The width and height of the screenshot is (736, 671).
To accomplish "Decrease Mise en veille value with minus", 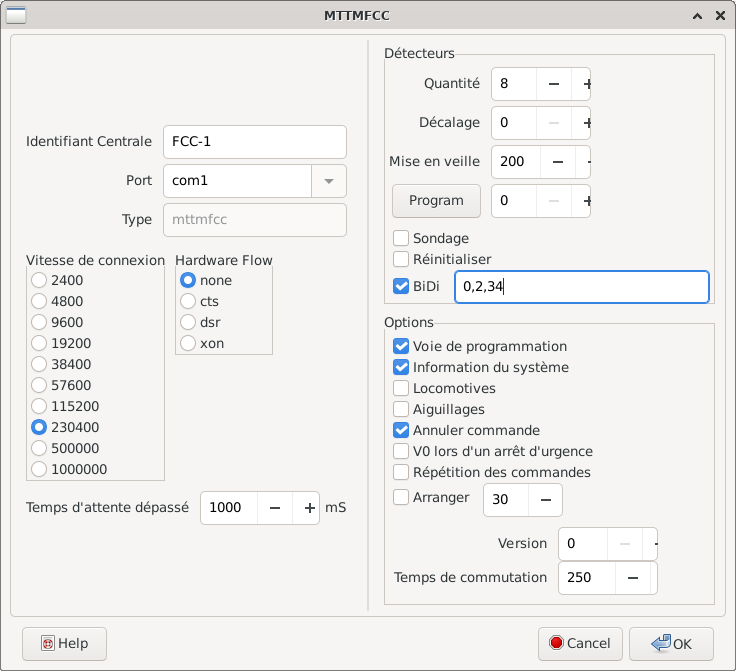I will (x=558, y=161).
